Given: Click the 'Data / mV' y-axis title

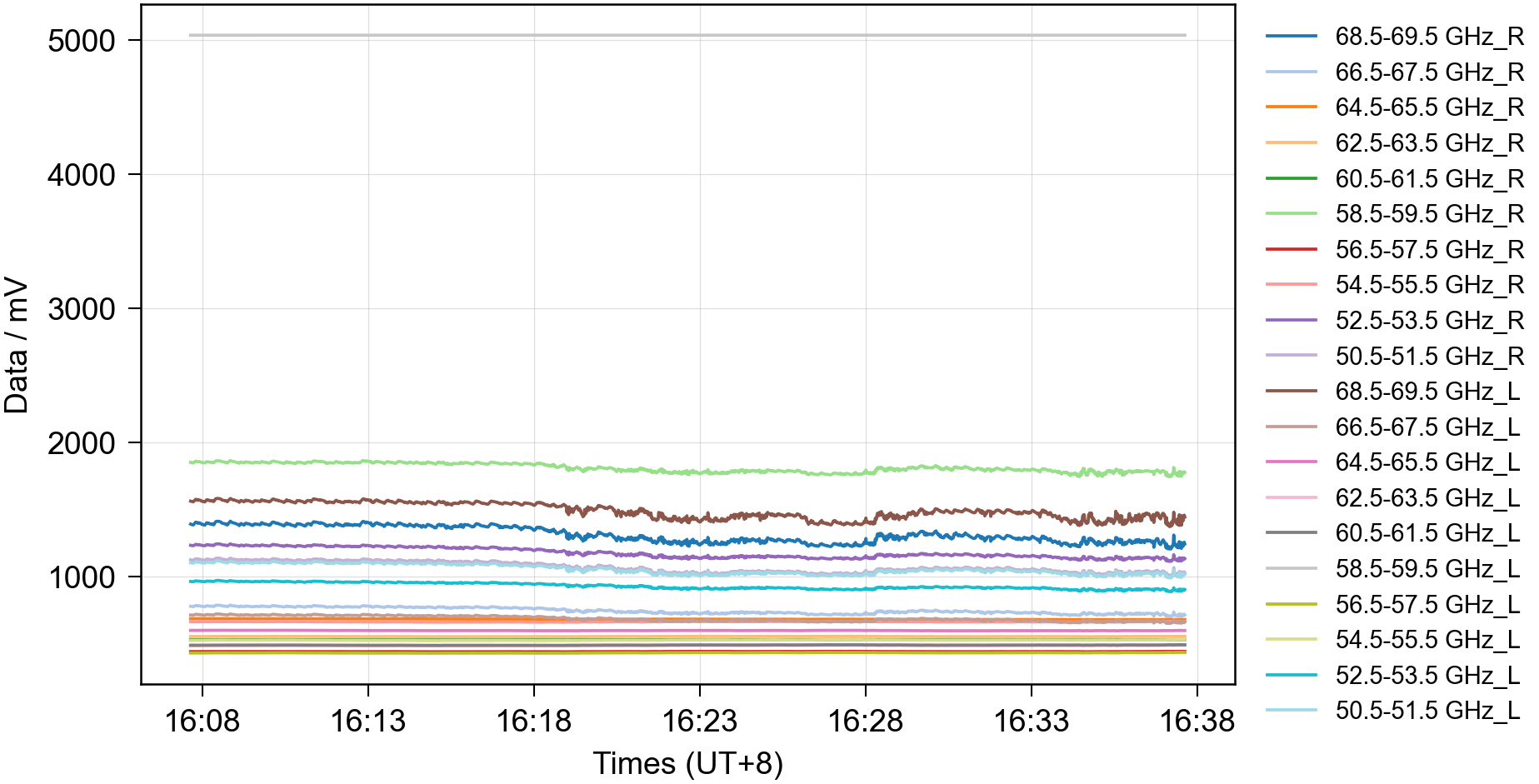Looking at the screenshot, I should coord(17,346).
